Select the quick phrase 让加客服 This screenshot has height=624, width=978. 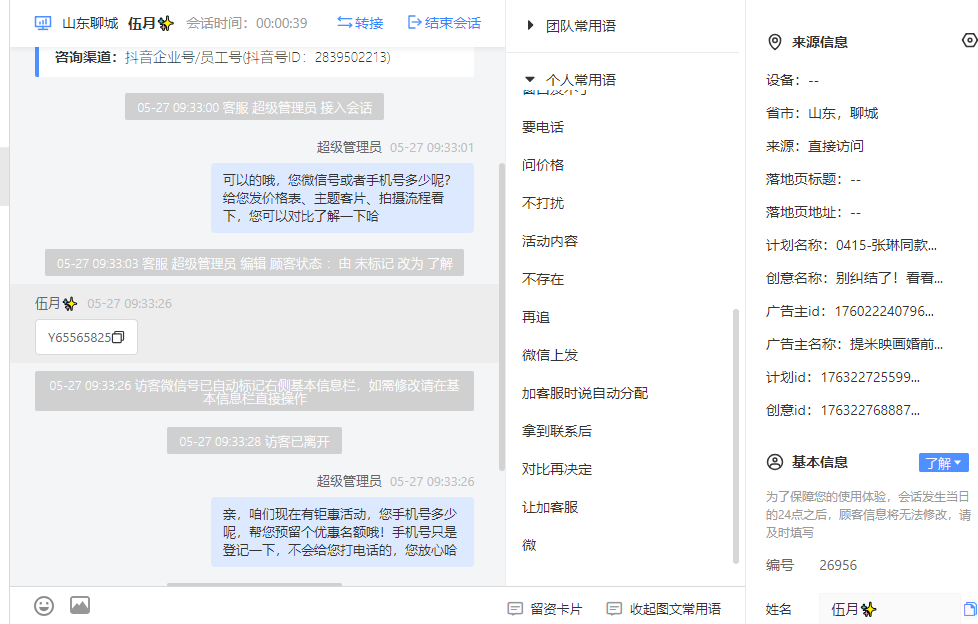tap(550, 508)
